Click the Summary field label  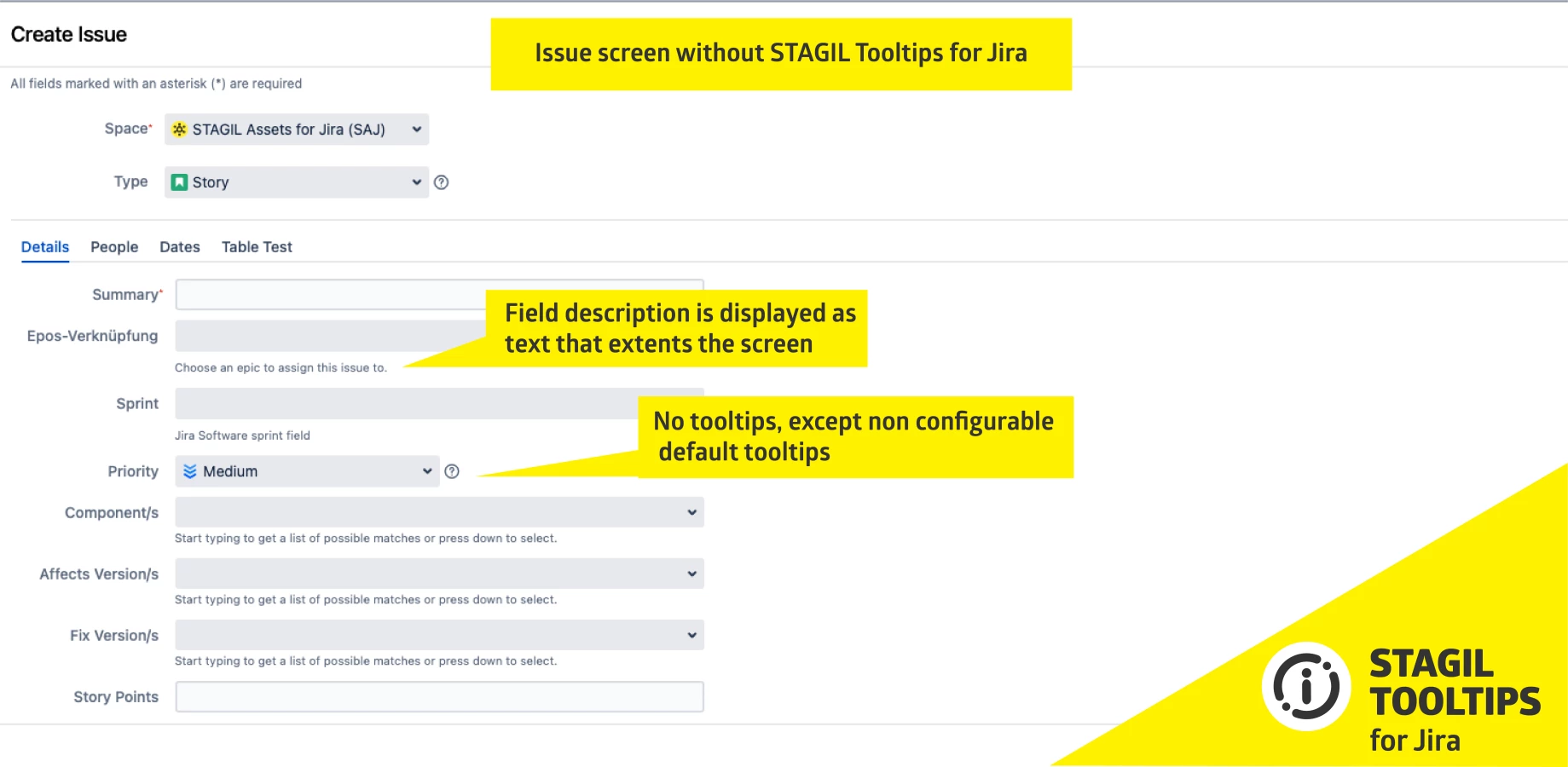125,295
